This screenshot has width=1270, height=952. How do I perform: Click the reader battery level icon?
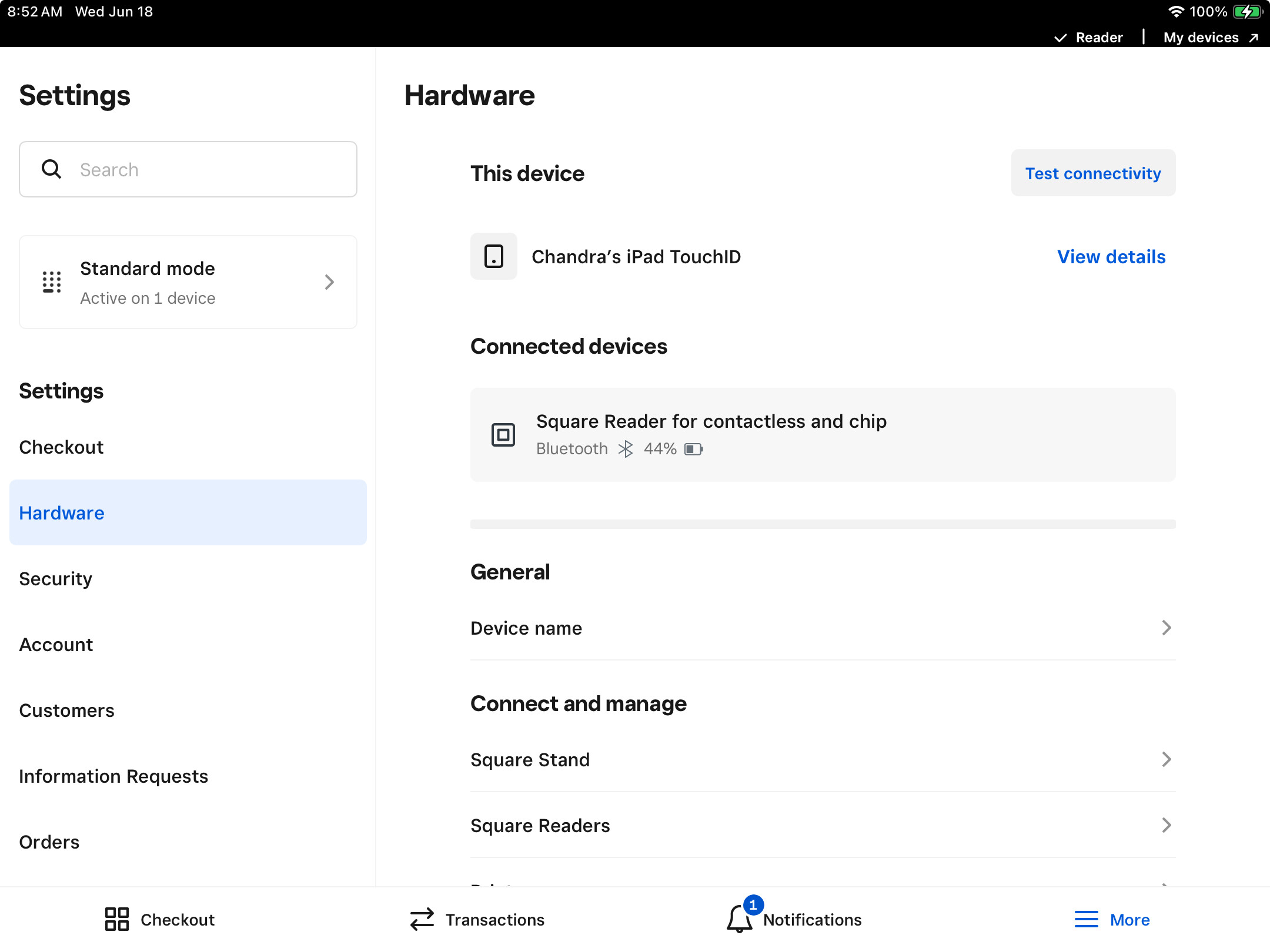[x=694, y=449]
